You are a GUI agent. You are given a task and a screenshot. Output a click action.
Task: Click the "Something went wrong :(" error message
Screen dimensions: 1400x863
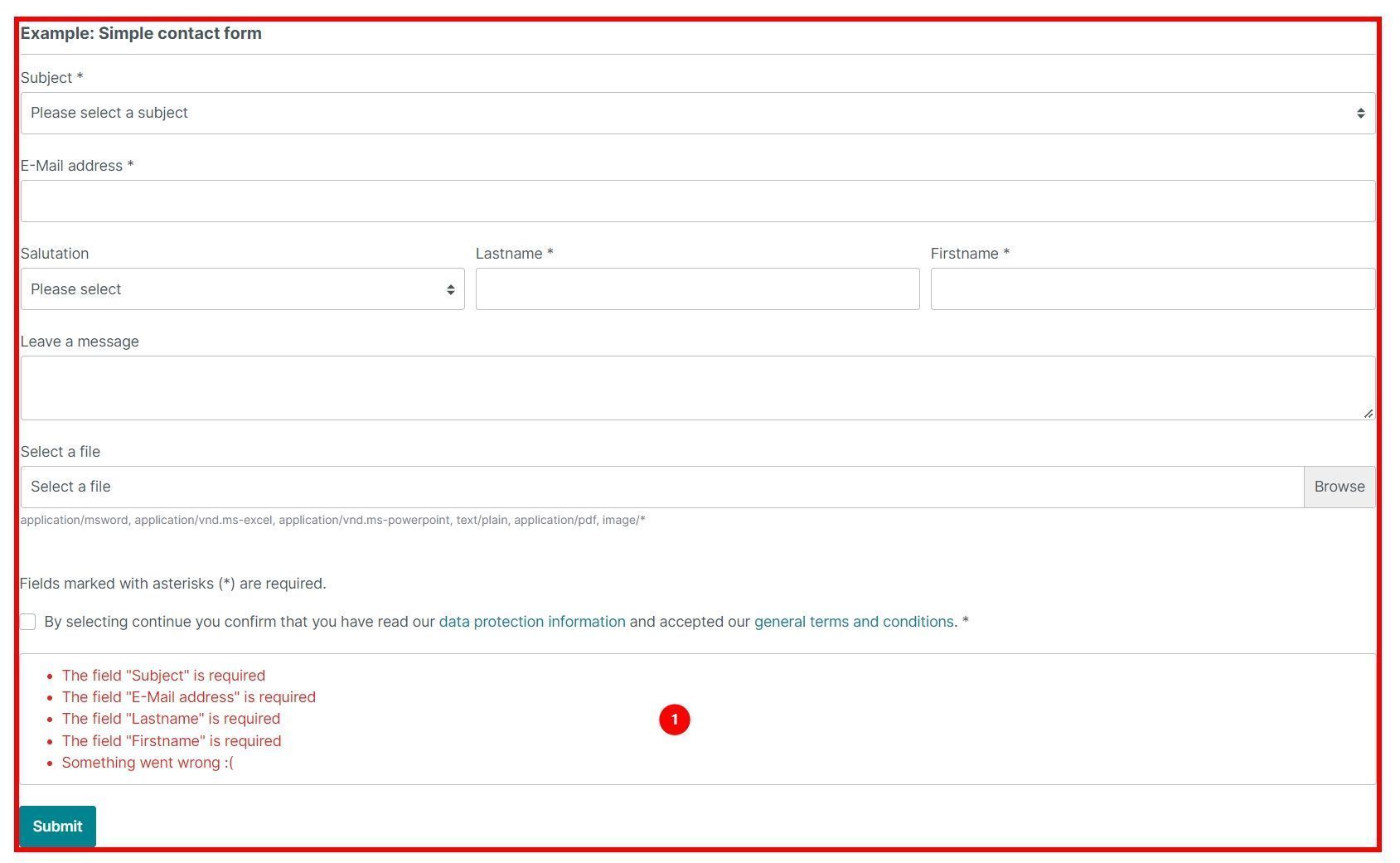pyautogui.click(x=148, y=763)
